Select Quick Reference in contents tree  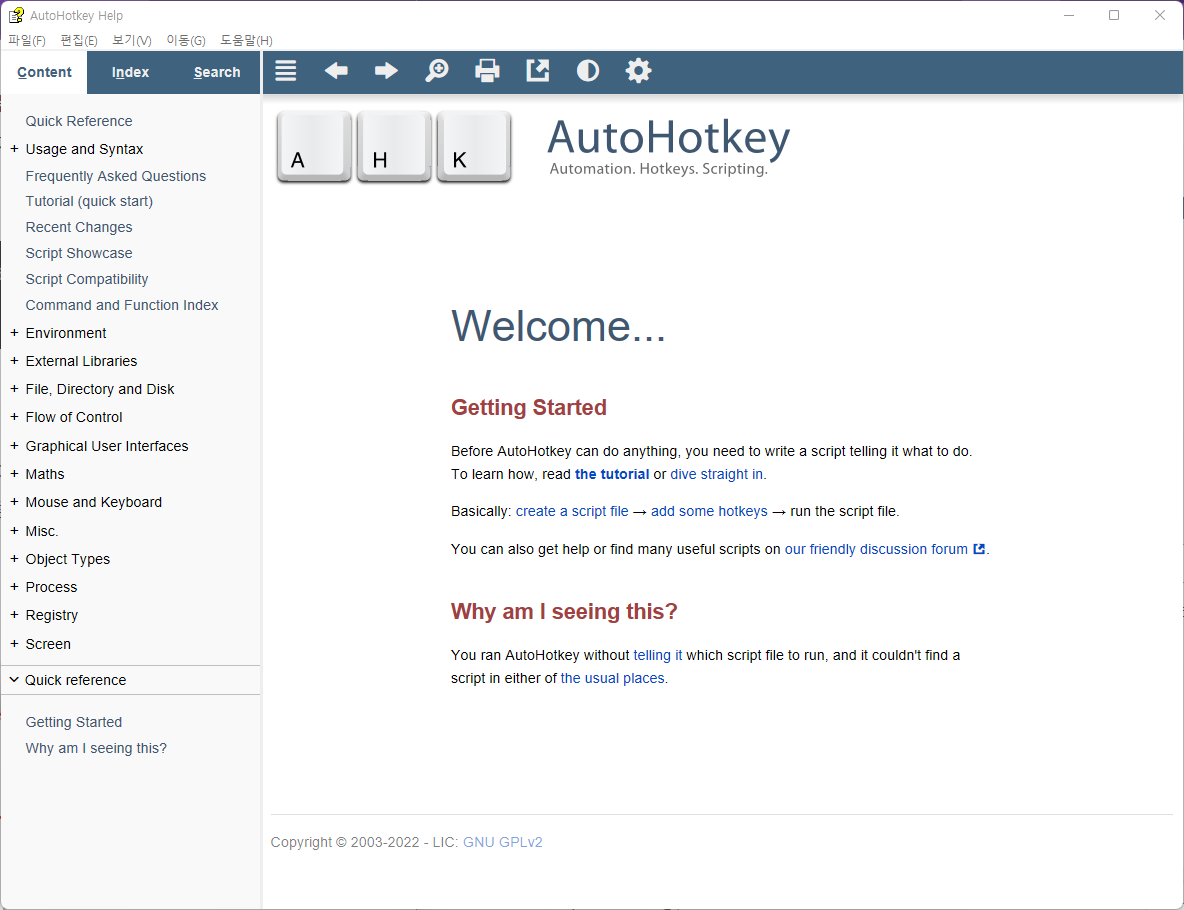pyautogui.click(x=79, y=121)
